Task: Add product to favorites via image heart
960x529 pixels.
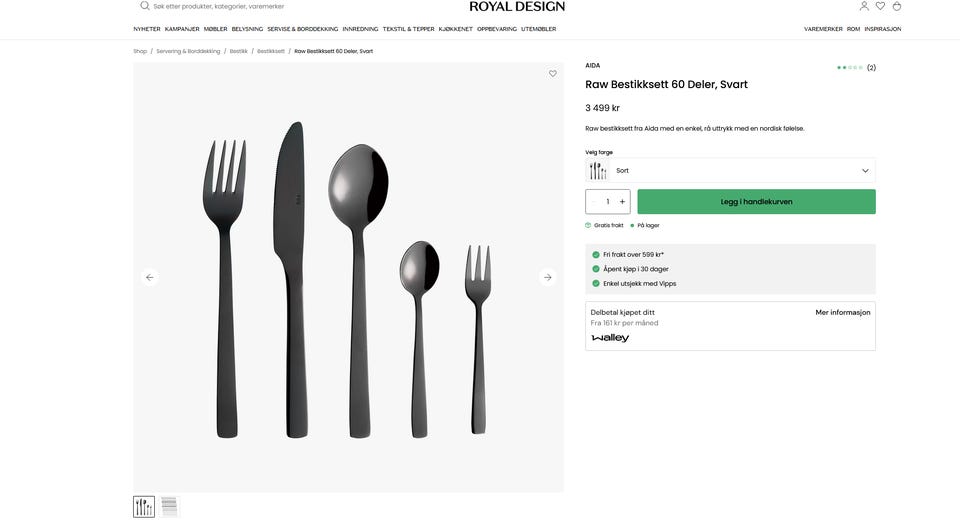Action: pyautogui.click(x=553, y=73)
